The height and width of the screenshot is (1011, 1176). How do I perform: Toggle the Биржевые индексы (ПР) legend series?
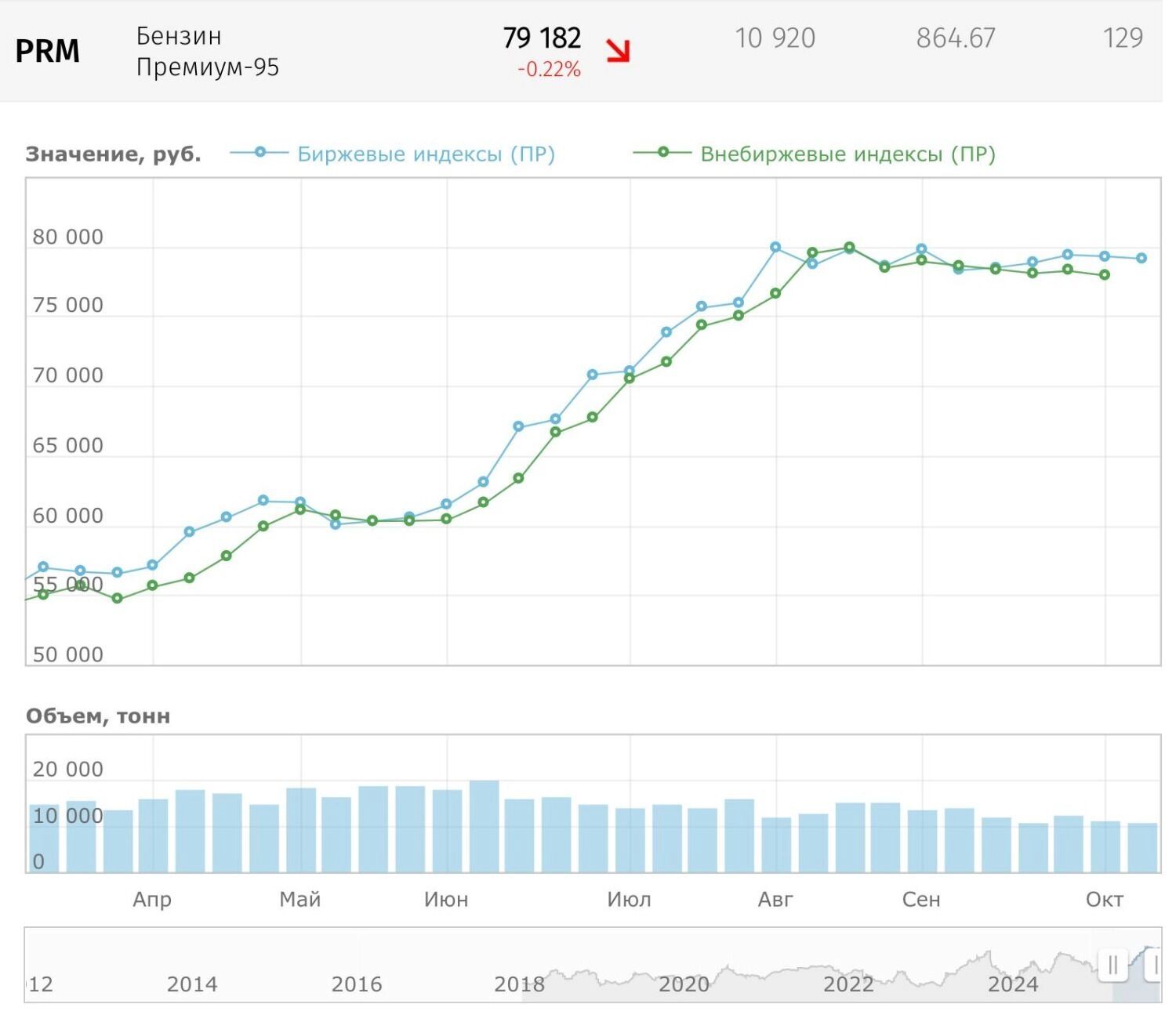click(426, 154)
